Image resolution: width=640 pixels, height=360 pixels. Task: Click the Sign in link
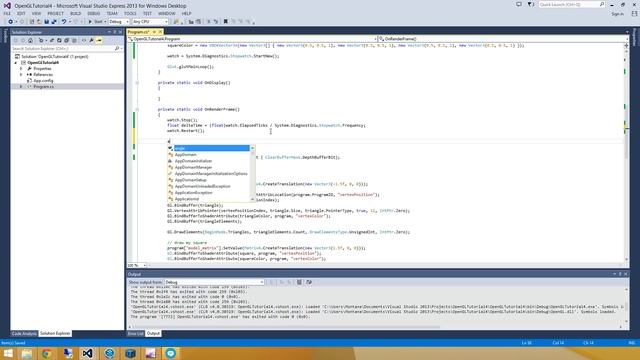pos(617,14)
